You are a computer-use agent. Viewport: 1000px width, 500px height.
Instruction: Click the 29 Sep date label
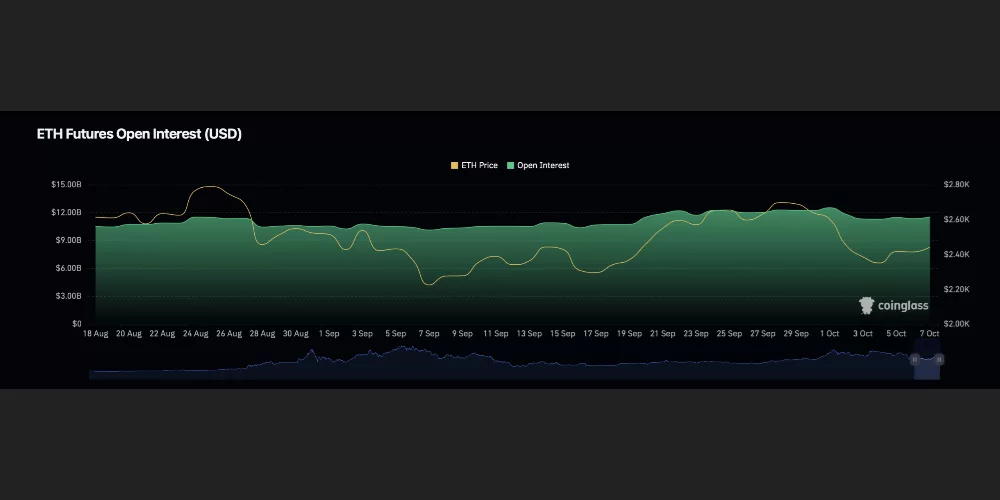796,334
